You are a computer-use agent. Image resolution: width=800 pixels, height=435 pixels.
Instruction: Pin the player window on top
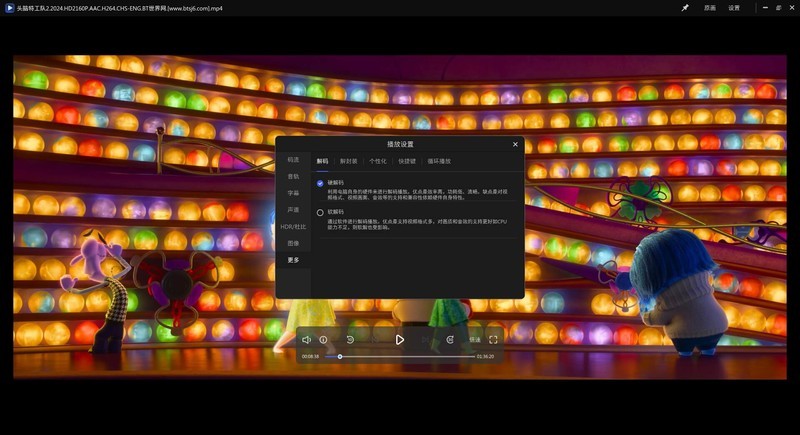[685, 8]
